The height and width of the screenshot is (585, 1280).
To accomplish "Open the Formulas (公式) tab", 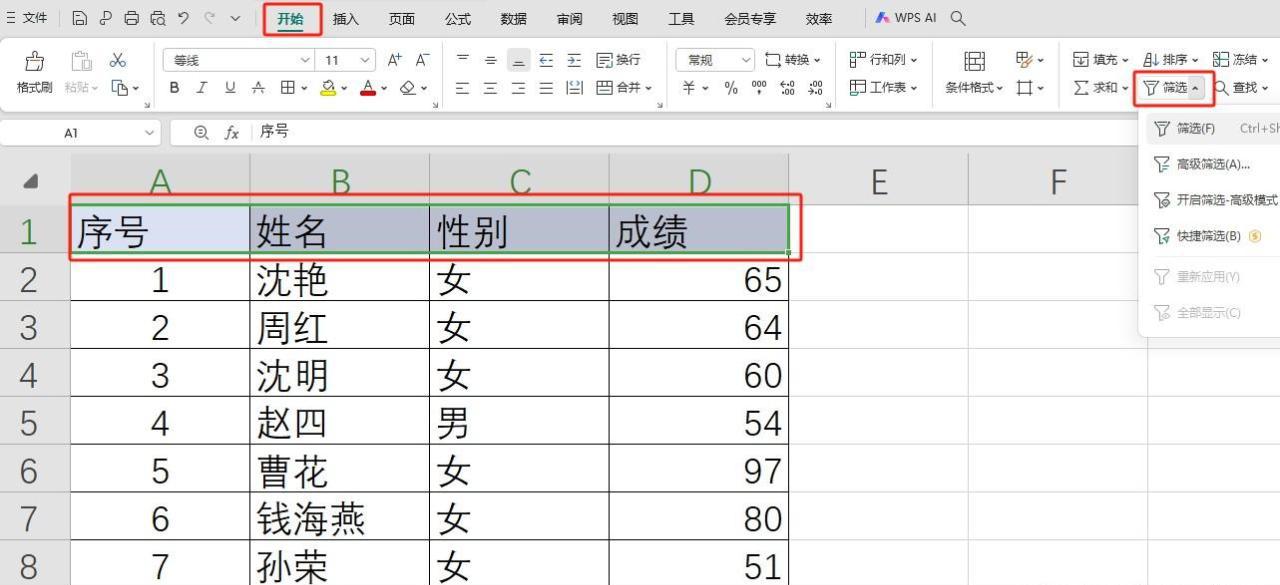I will (458, 18).
